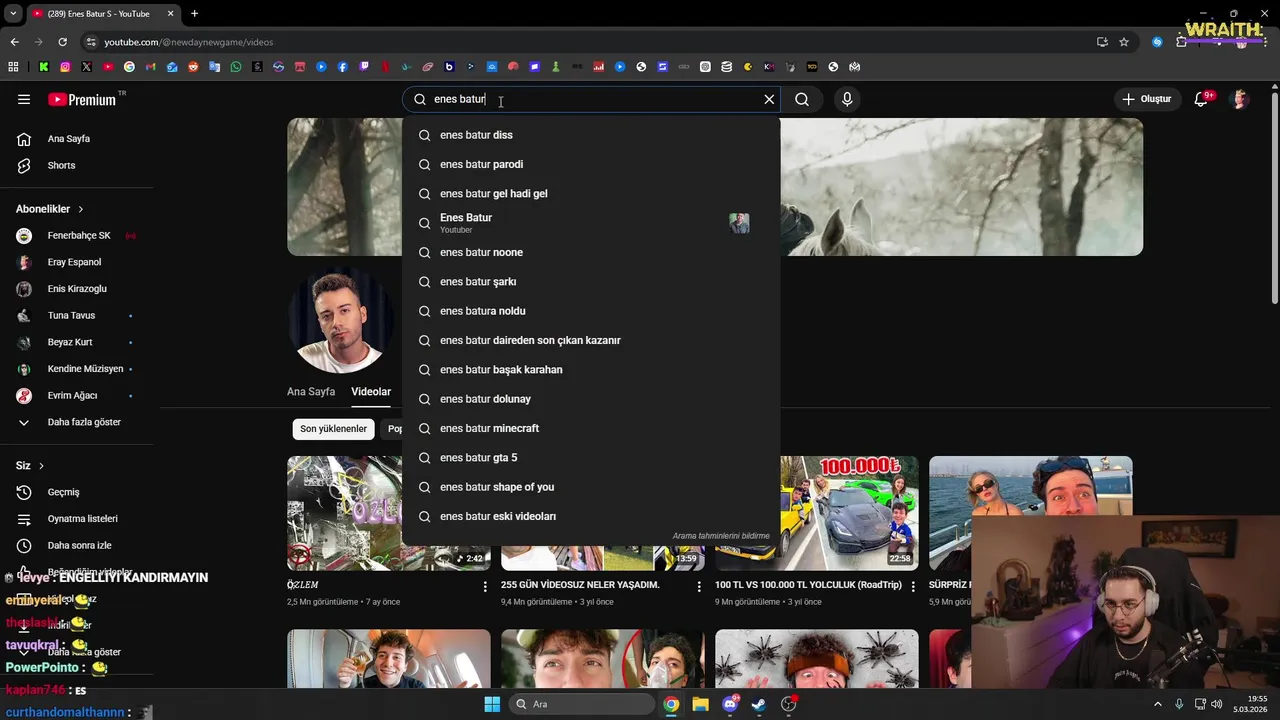Choose suggestion "enes batura noldu"

(591, 311)
